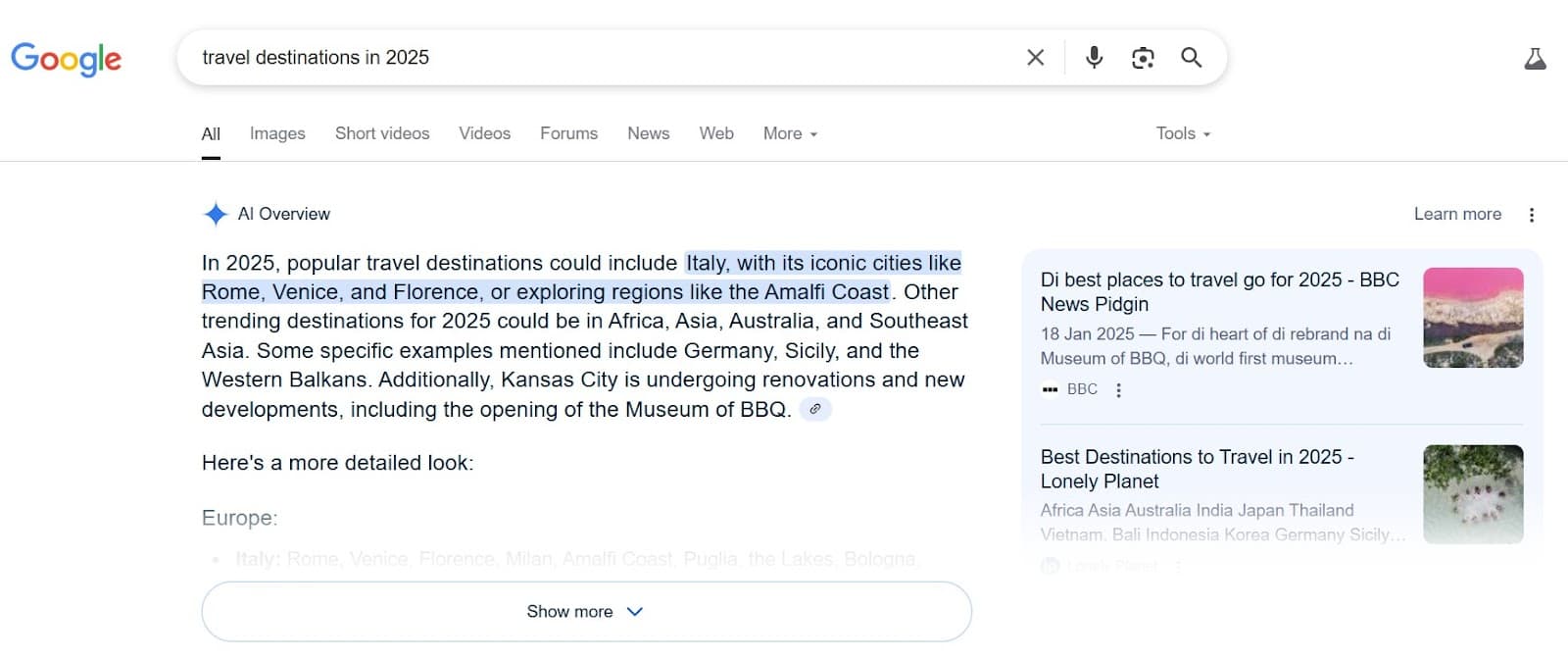
Task: Click the Google logo
Action: (x=66, y=59)
